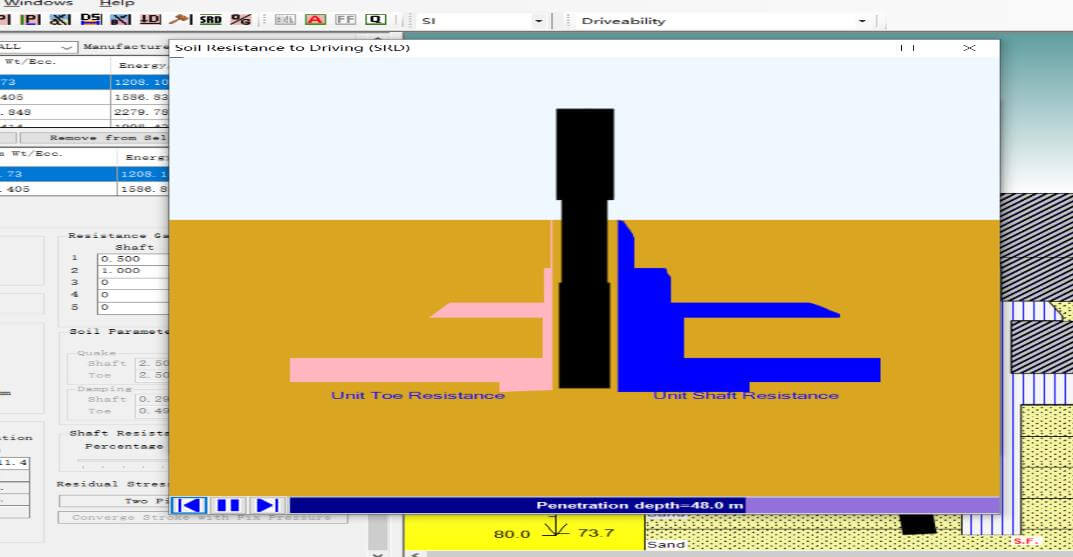The width and height of the screenshot is (1073, 557).
Task: Click the black pile in SRD animation
Action: click(x=584, y=248)
